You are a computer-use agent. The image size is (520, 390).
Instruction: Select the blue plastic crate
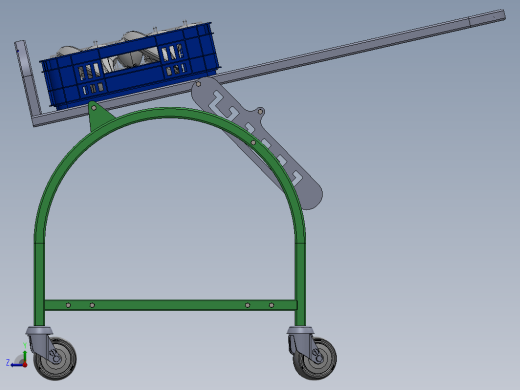pyautogui.click(x=130, y=67)
